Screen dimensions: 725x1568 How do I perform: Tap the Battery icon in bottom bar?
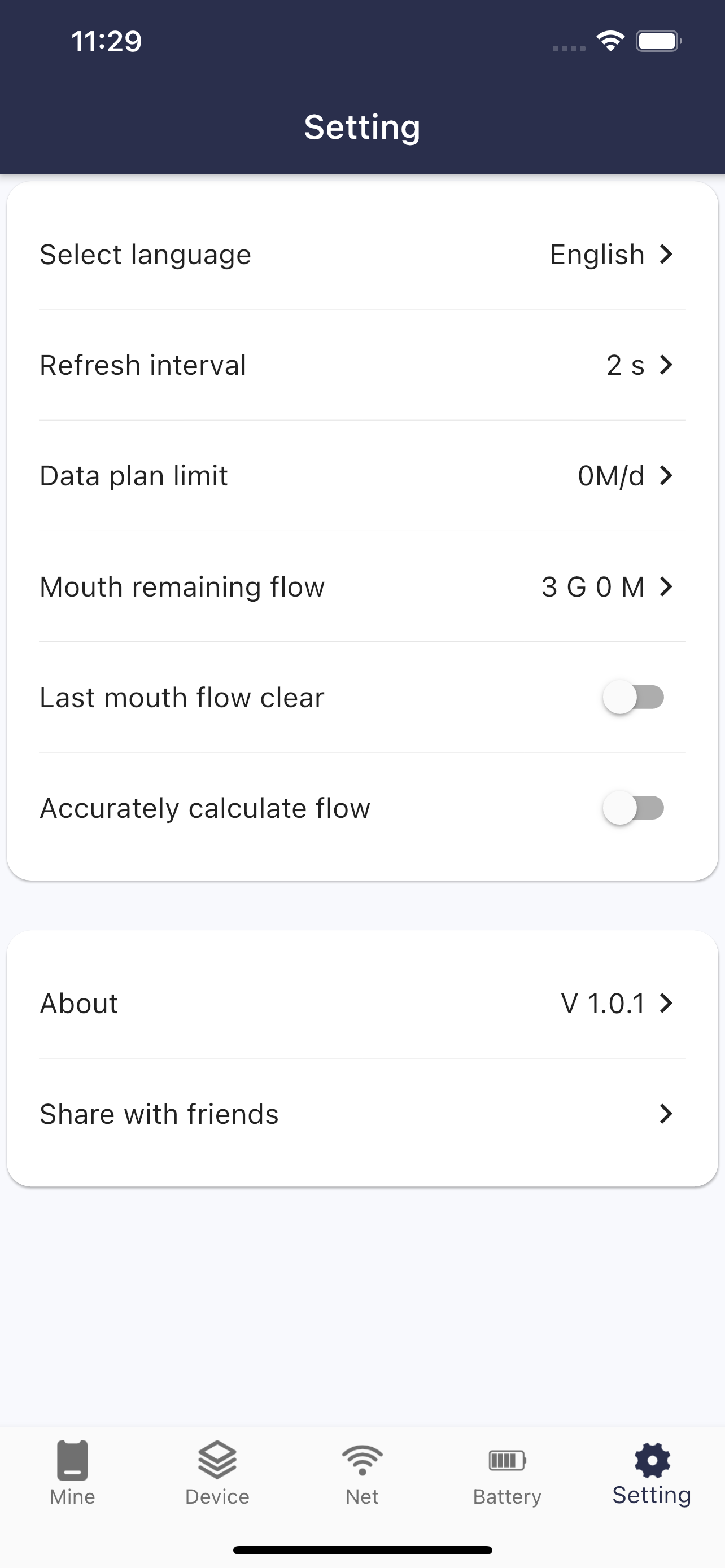pyautogui.click(x=507, y=1460)
